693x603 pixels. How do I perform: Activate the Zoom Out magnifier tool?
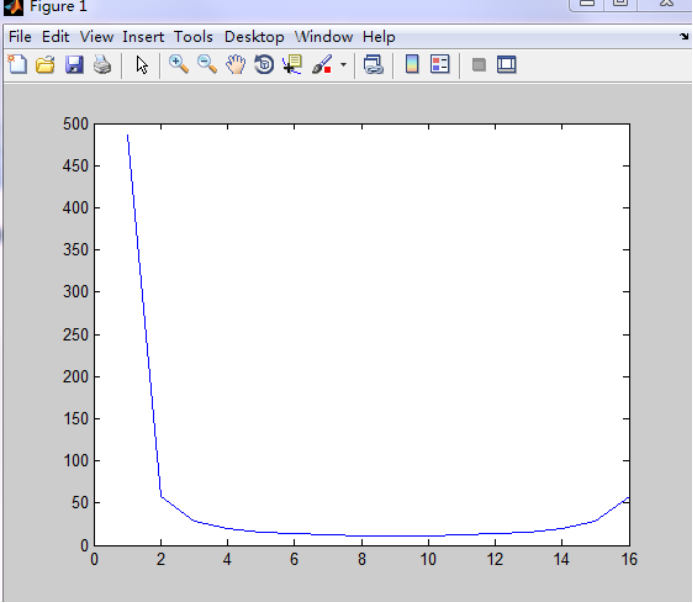207,65
